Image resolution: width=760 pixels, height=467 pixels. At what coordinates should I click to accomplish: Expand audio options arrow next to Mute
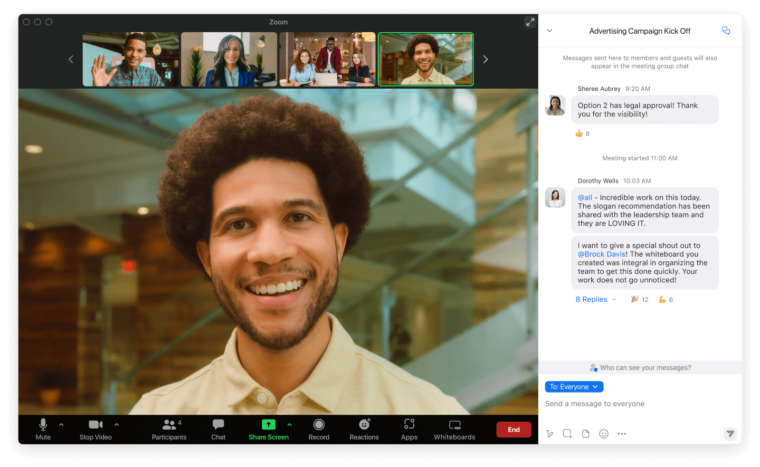click(x=61, y=424)
